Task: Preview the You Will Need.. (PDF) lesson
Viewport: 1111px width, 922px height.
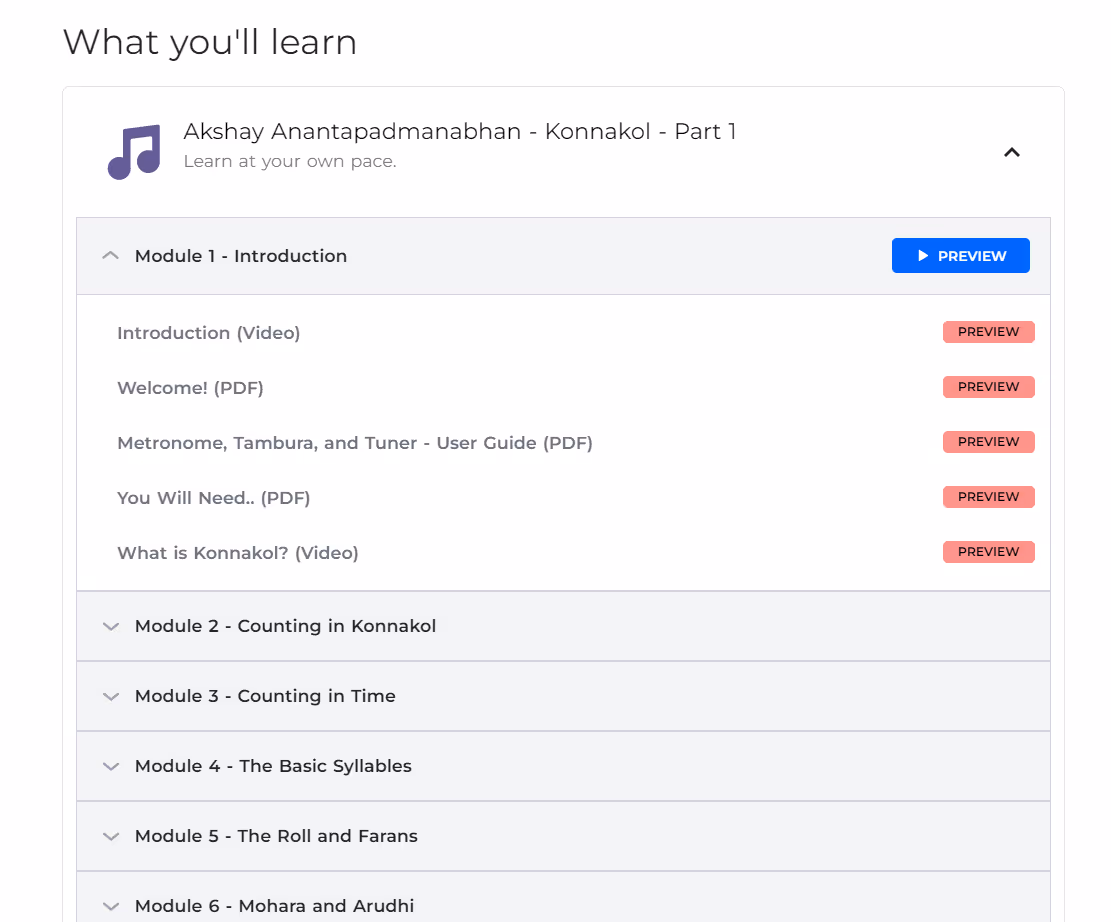Action: tap(988, 497)
